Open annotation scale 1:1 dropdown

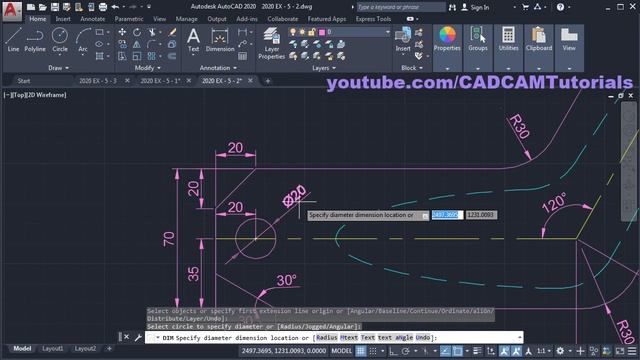544,351
